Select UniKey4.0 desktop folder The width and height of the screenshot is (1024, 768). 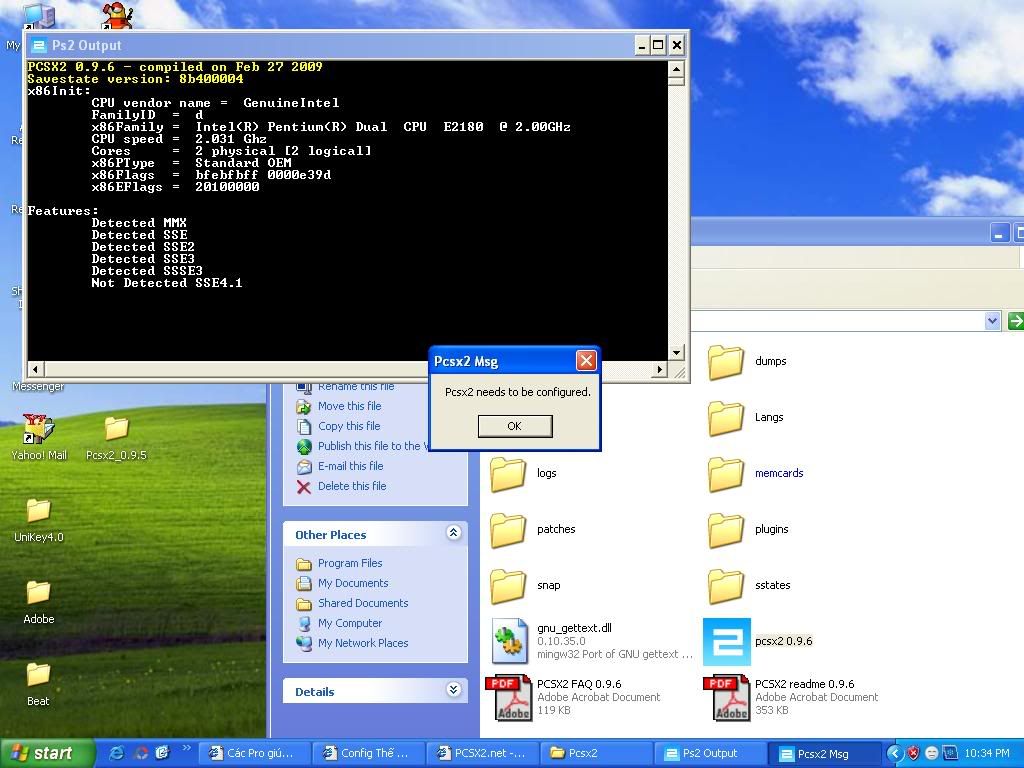pyautogui.click(x=39, y=520)
